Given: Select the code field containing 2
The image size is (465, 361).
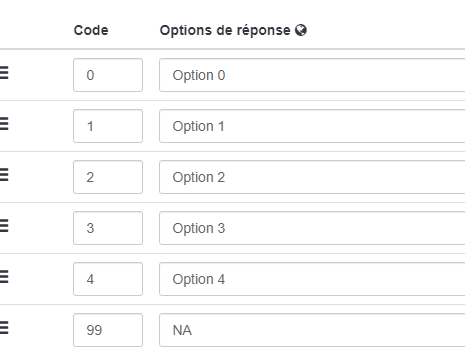Looking at the screenshot, I should tap(108, 177).
